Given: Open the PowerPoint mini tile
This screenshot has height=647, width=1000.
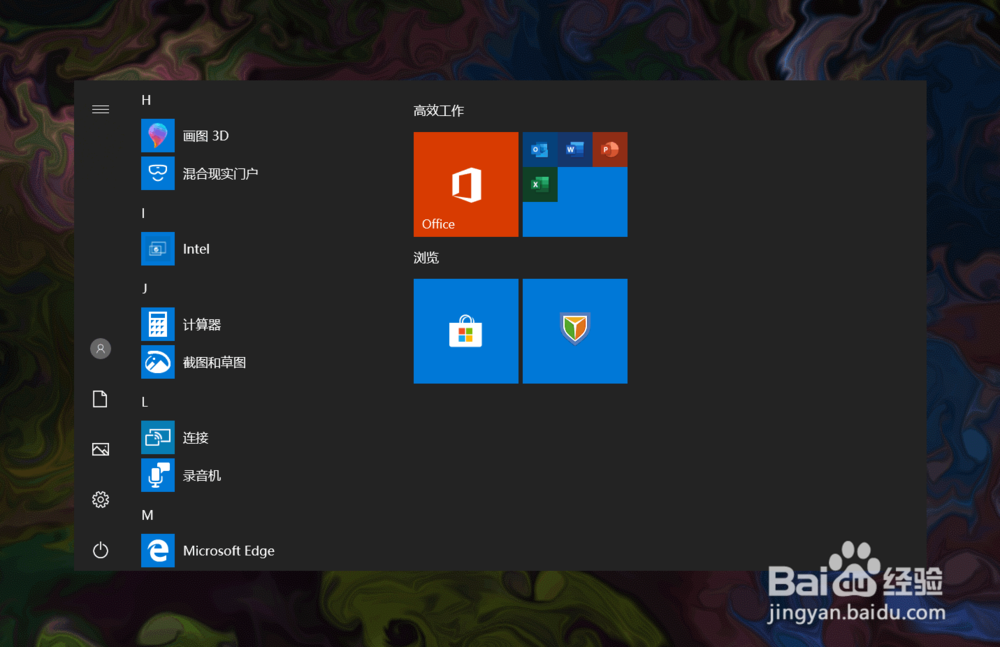Looking at the screenshot, I should coord(610,149).
